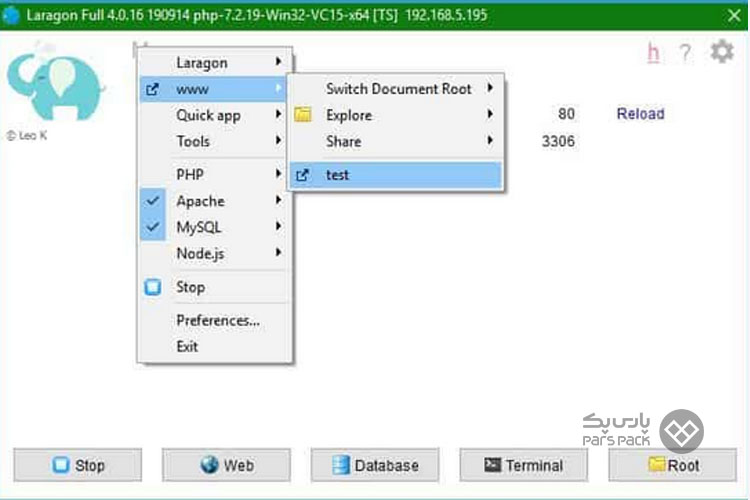
Task: Open the test site entry
Action: pos(396,175)
